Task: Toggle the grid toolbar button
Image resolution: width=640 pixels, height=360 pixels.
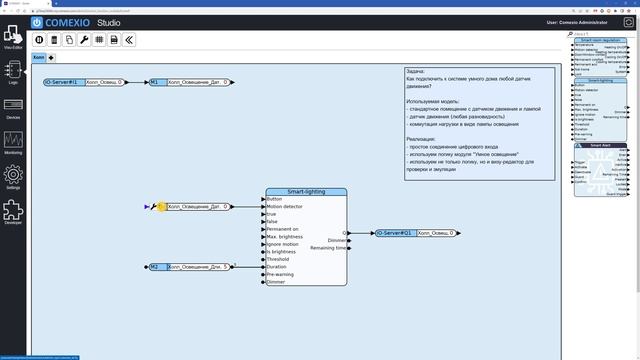Action: click(x=99, y=40)
